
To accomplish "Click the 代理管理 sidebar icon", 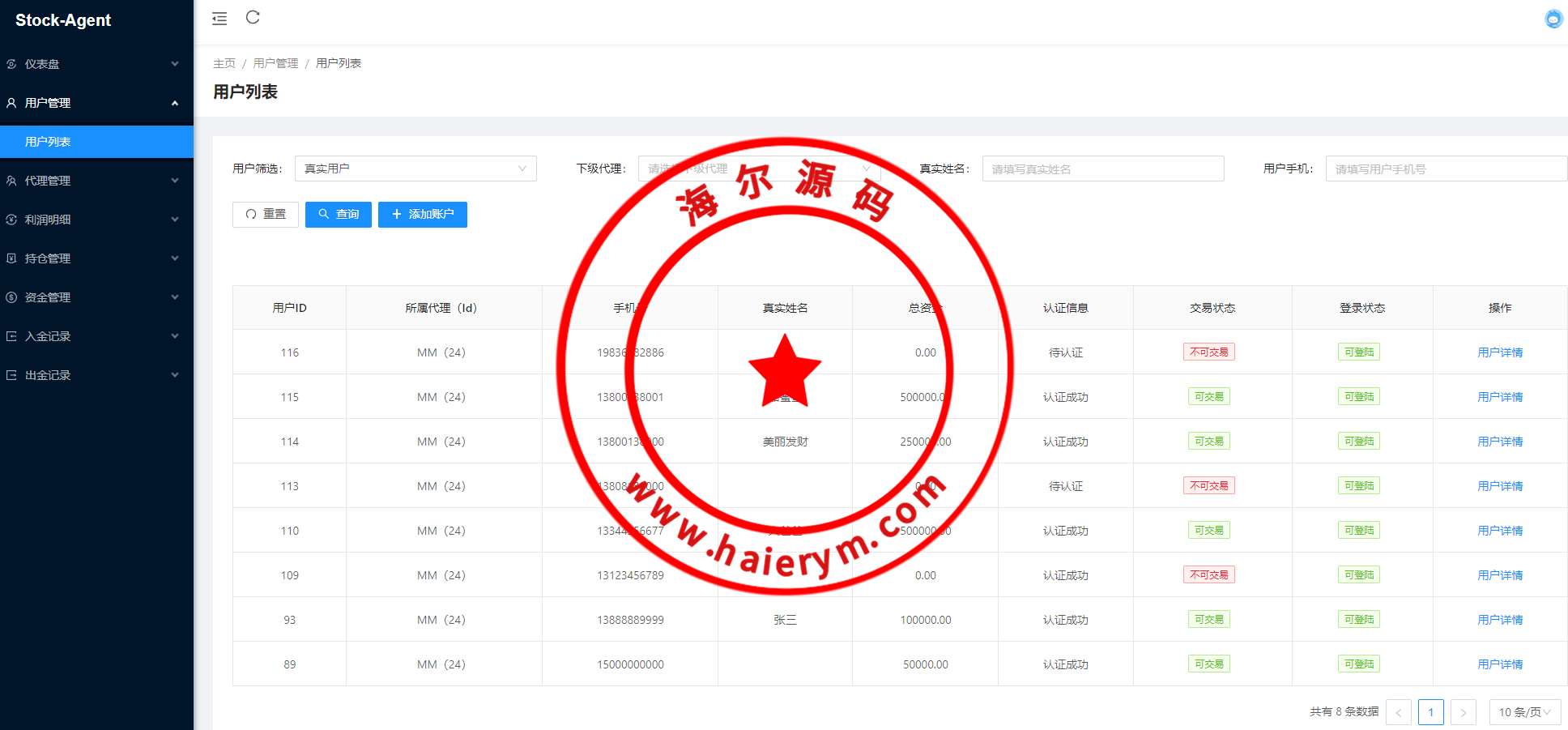I will 11,181.
